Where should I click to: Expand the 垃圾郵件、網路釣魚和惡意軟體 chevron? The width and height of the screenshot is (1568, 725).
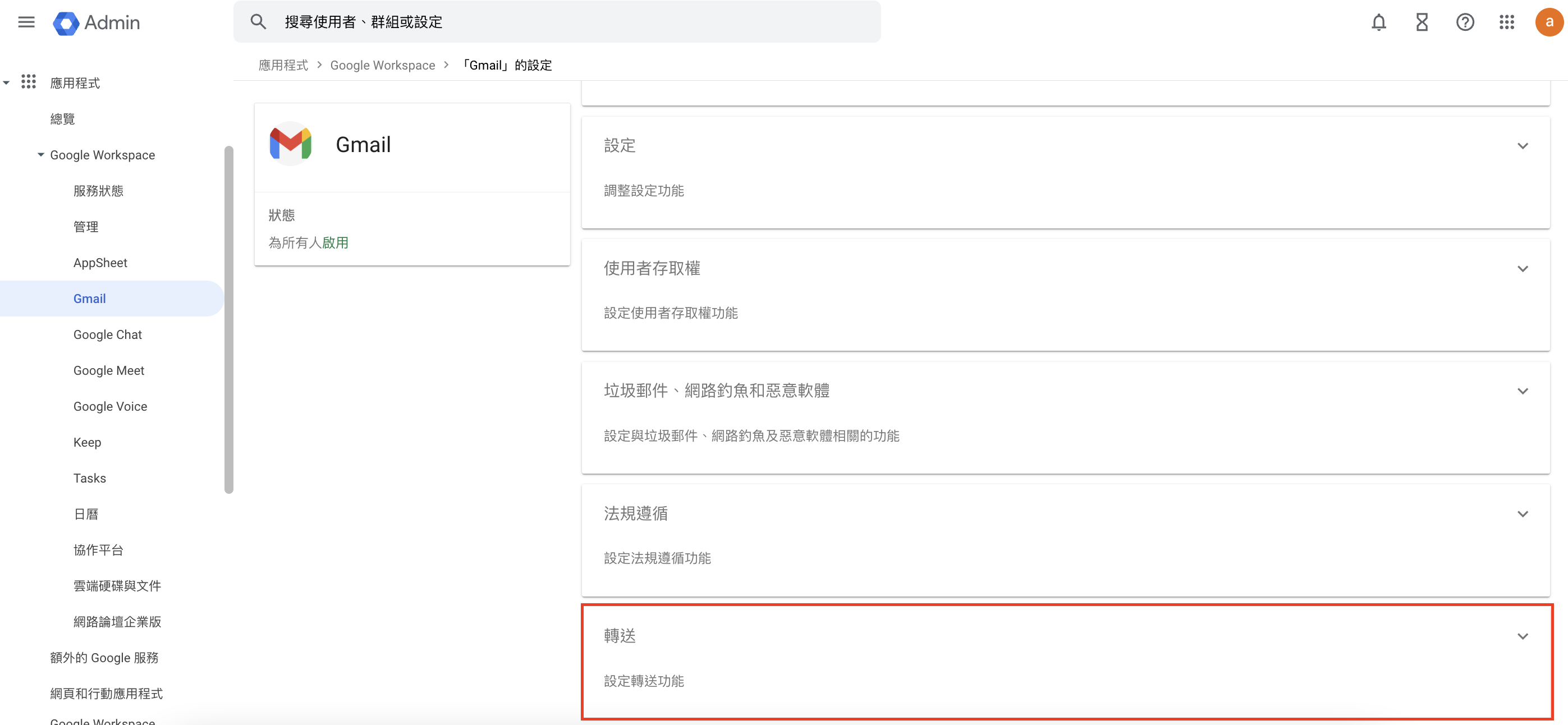point(1523,391)
